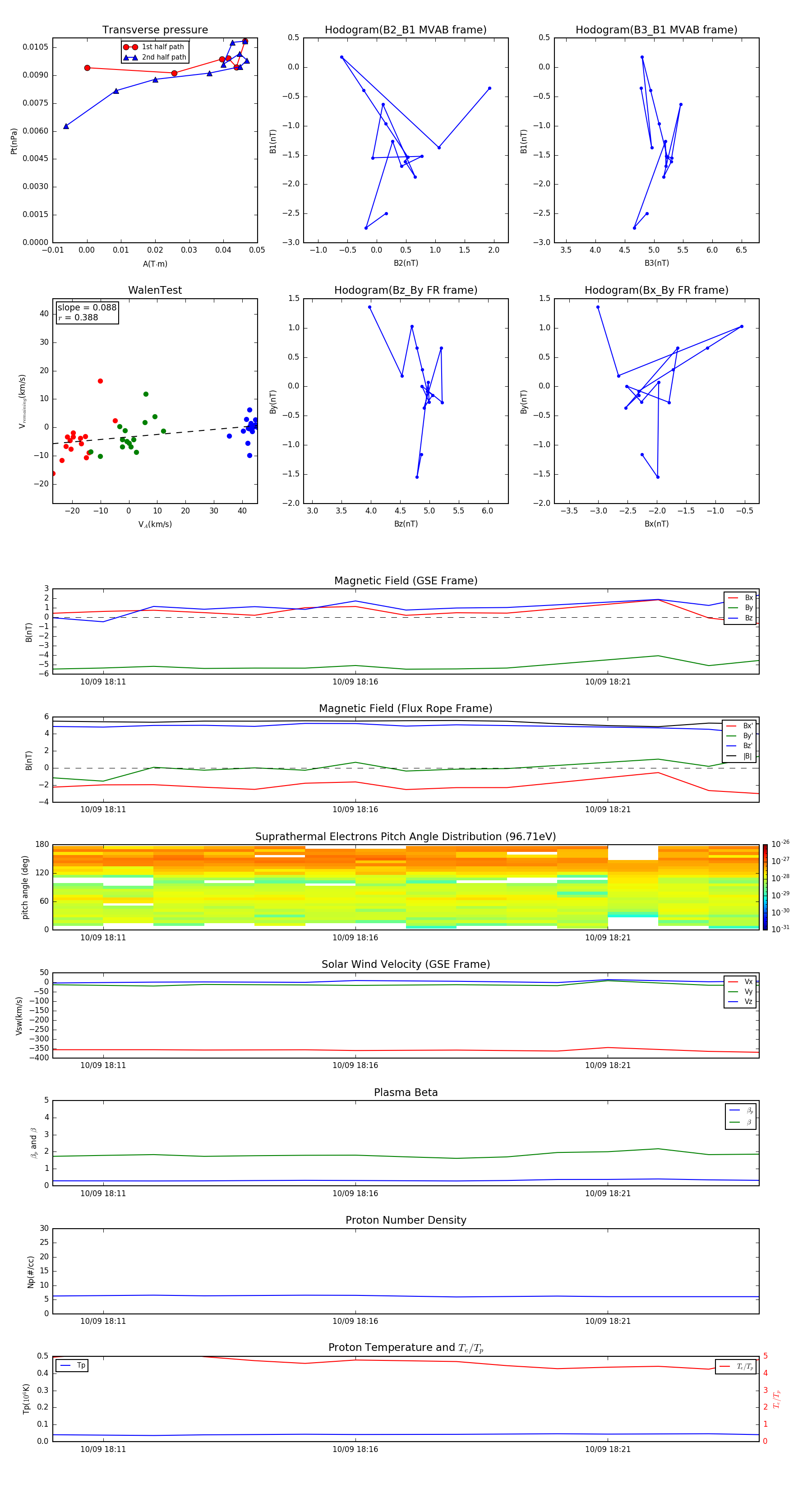Select the Tp legend entry
The image size is (812, 1489).
[x=72, y=1366]
